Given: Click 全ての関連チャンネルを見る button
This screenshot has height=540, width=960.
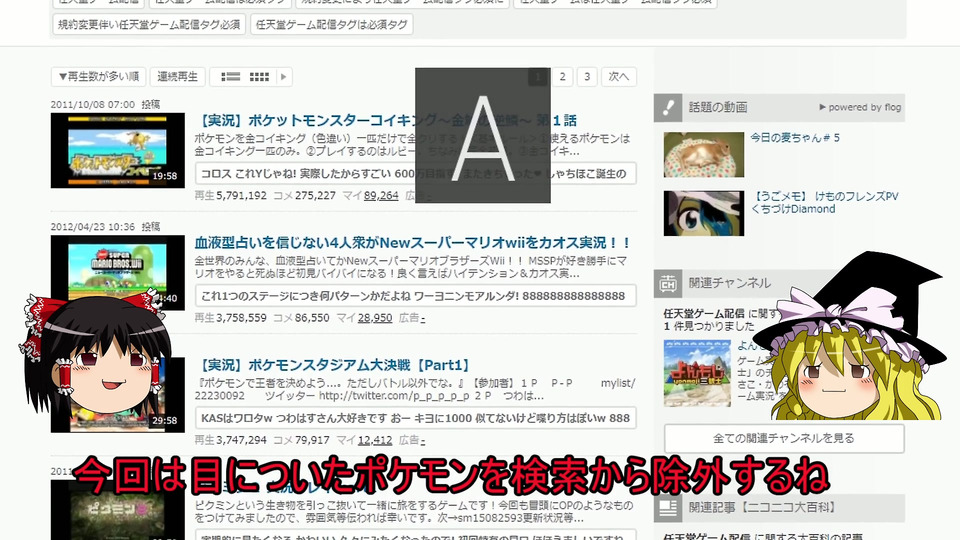Looking at the screenshot, I should coord(784,438).
